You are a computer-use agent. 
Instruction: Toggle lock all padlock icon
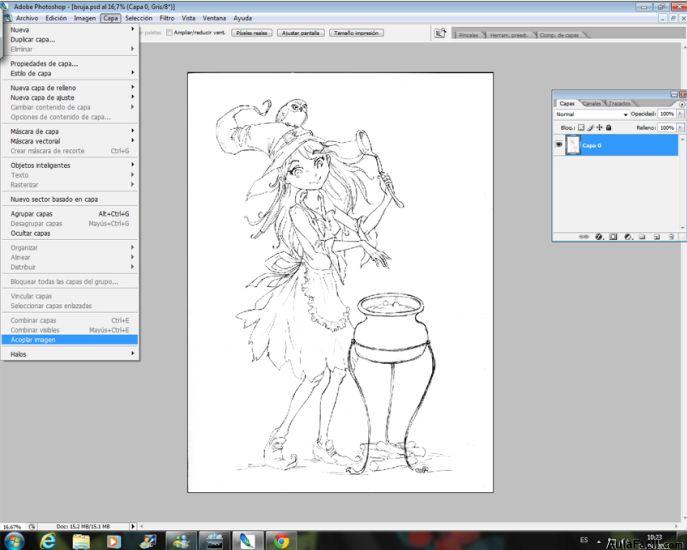pyautogui.click(x=608, y=128)
